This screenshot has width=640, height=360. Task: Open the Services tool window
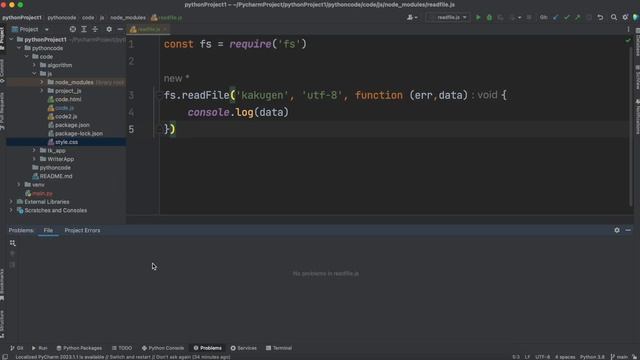coord(244,348)
